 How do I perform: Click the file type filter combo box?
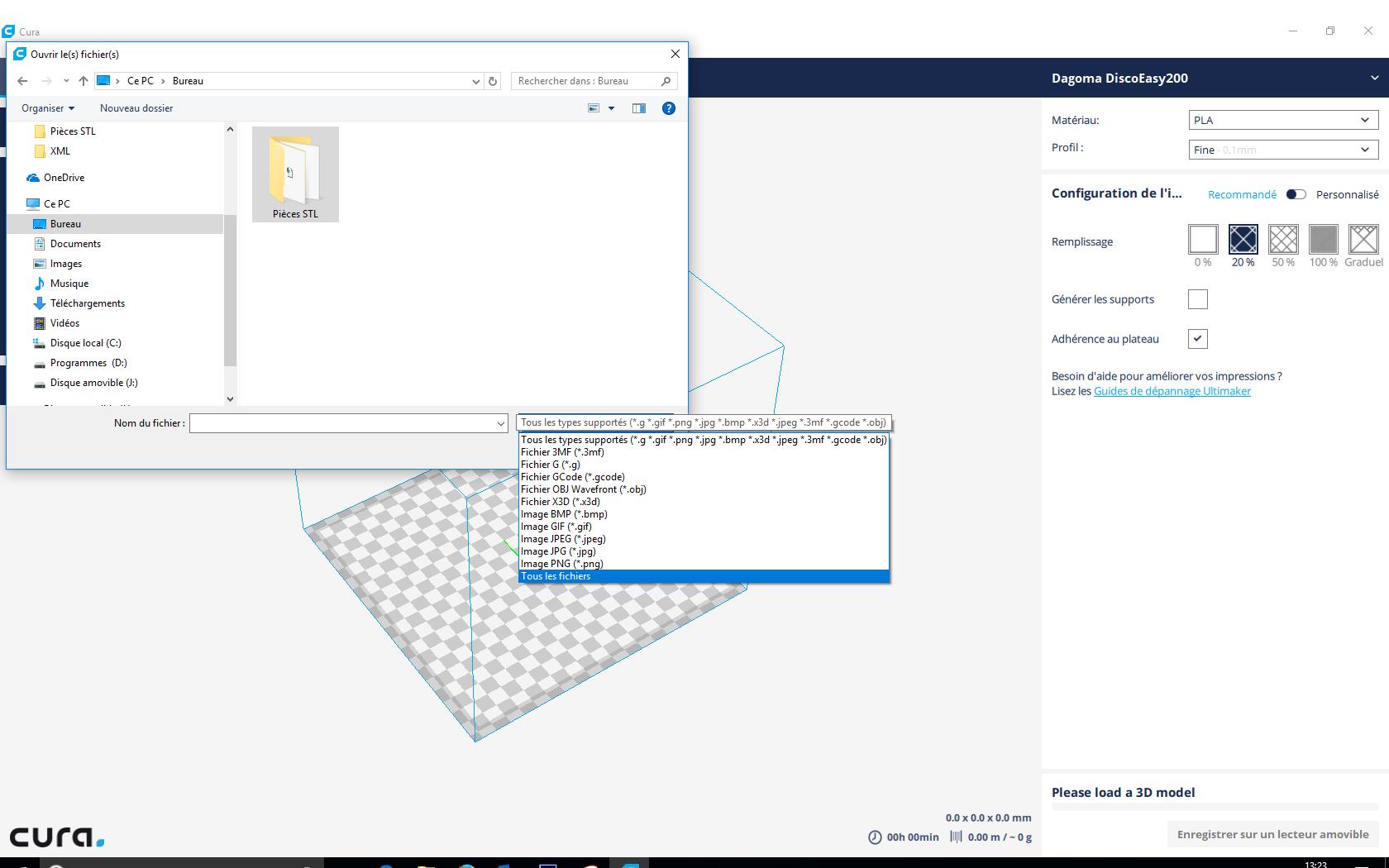(703, 422)
